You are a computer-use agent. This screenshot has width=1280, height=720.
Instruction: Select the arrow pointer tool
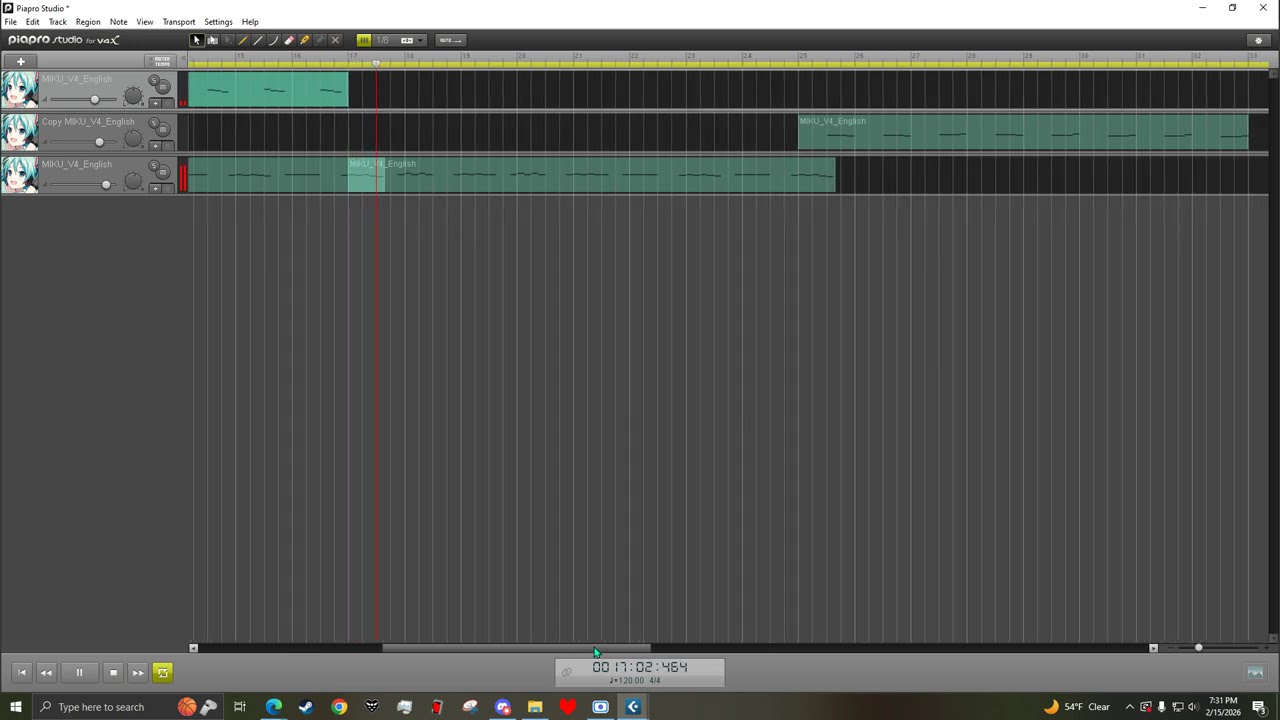[197, 40]
